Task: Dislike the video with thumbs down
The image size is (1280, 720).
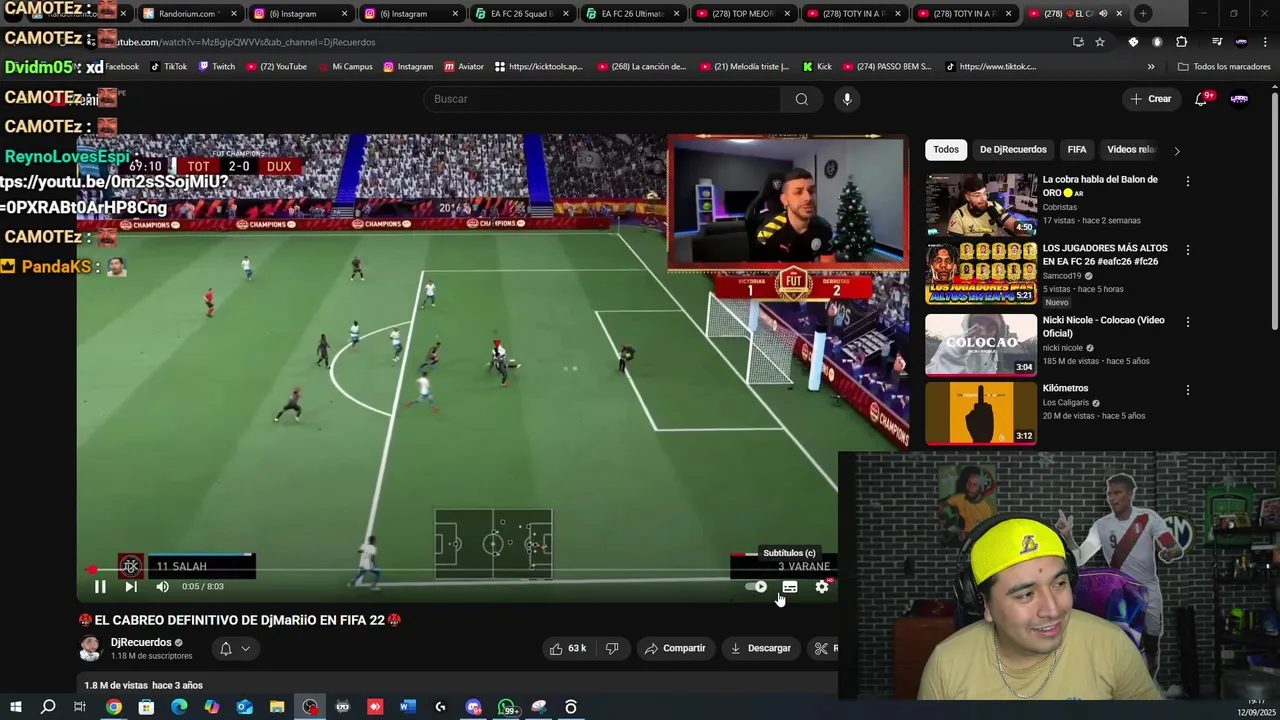Action: tap(612, 648)
